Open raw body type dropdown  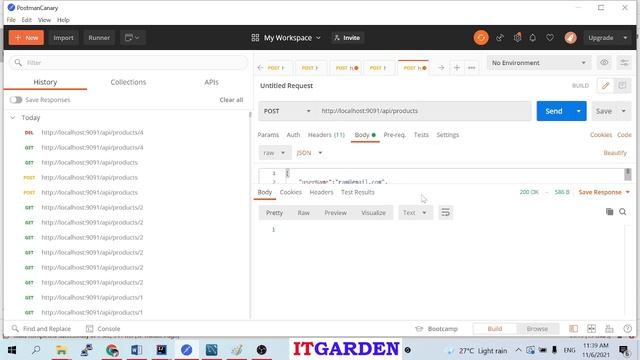274,153
